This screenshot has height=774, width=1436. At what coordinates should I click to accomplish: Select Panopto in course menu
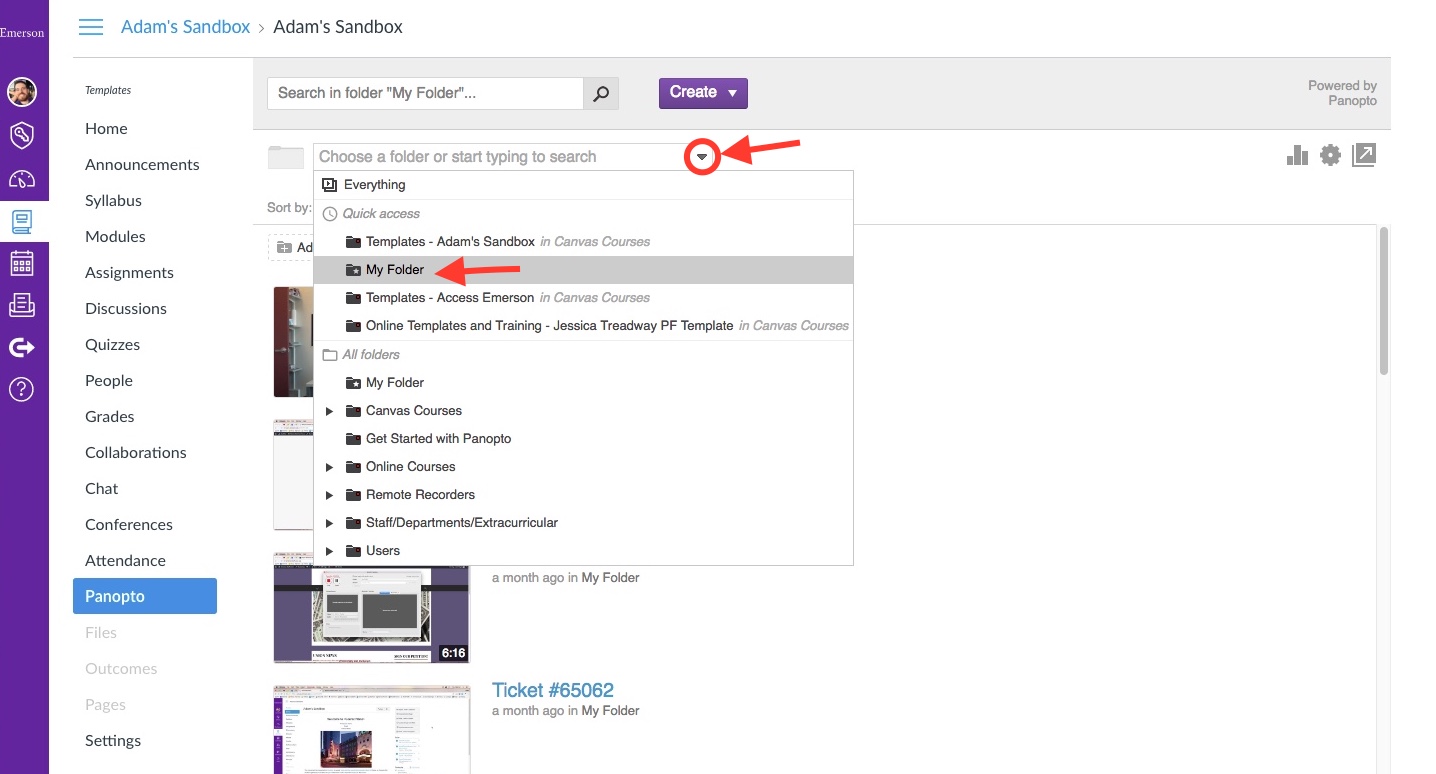[x=145, y=596]
